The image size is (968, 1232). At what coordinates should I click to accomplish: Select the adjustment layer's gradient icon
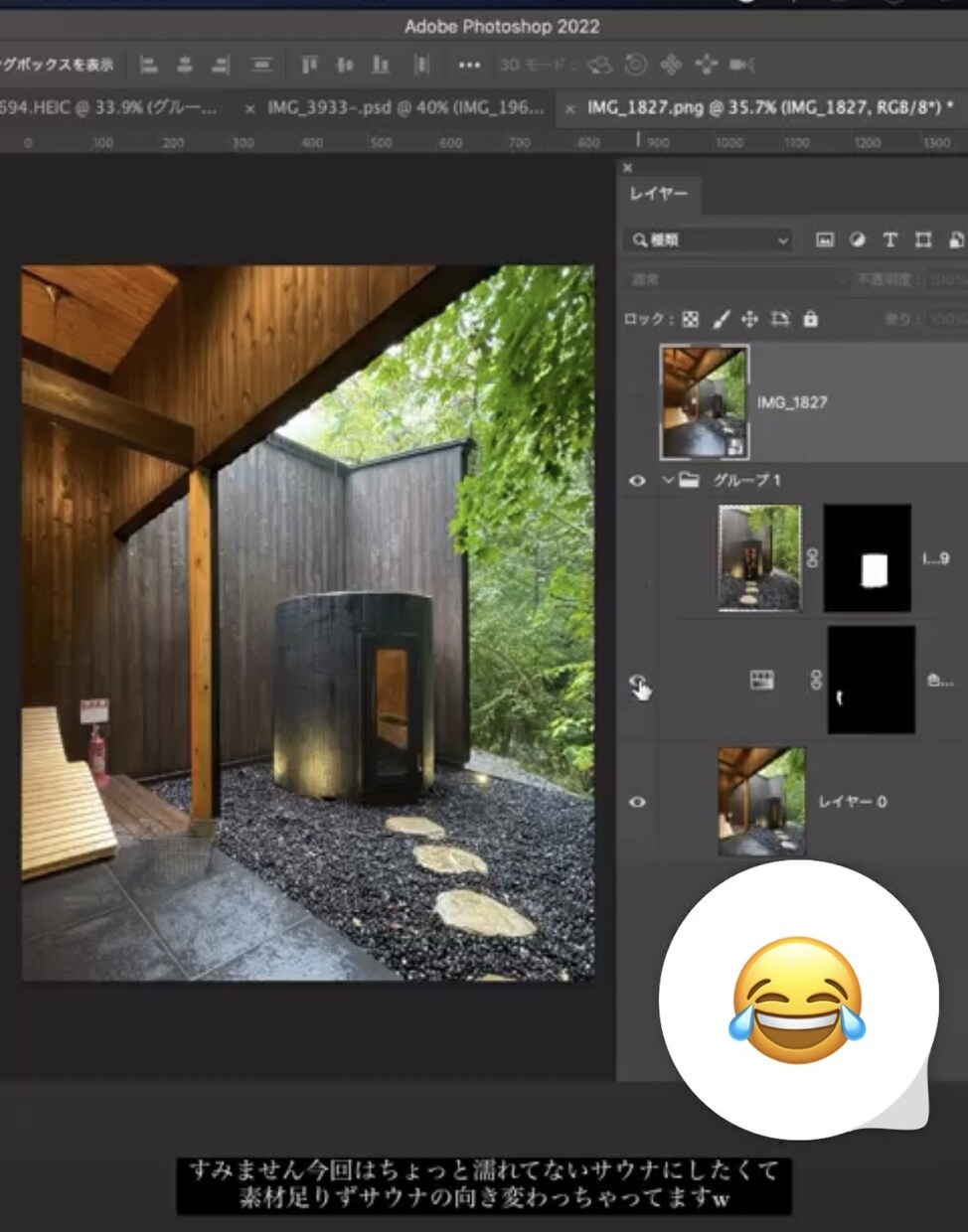tap(762, 680)
